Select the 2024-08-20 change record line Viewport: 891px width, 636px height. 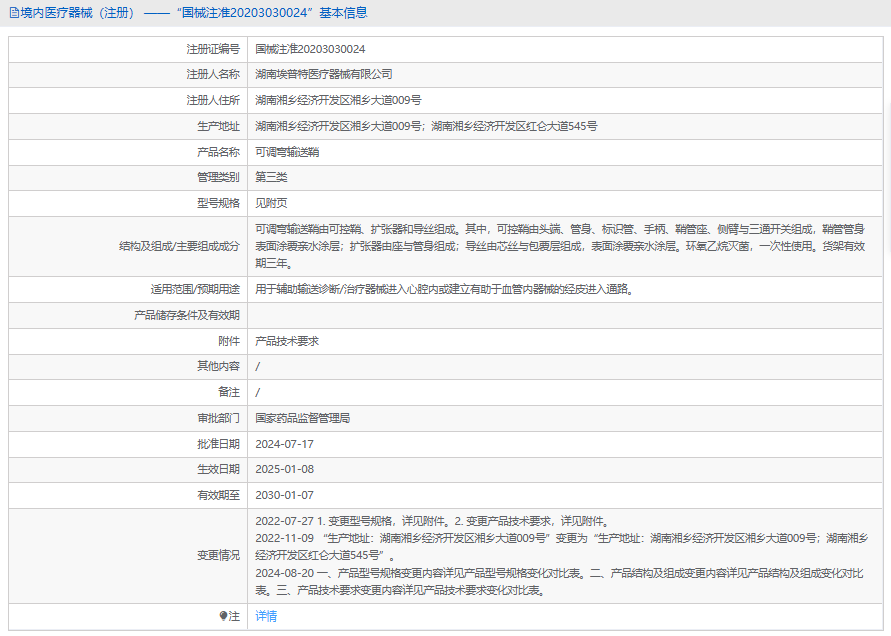tap(559, 581)
